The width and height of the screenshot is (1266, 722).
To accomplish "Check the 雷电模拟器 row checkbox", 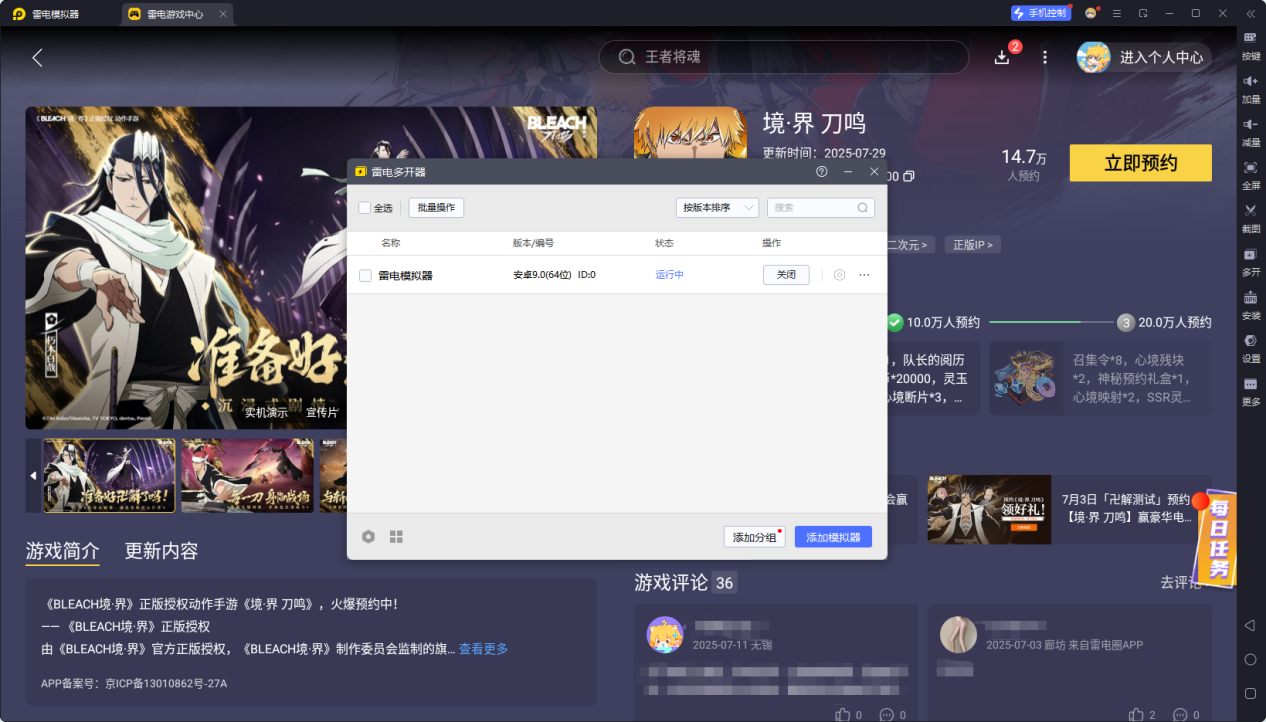I will [365, 275].
